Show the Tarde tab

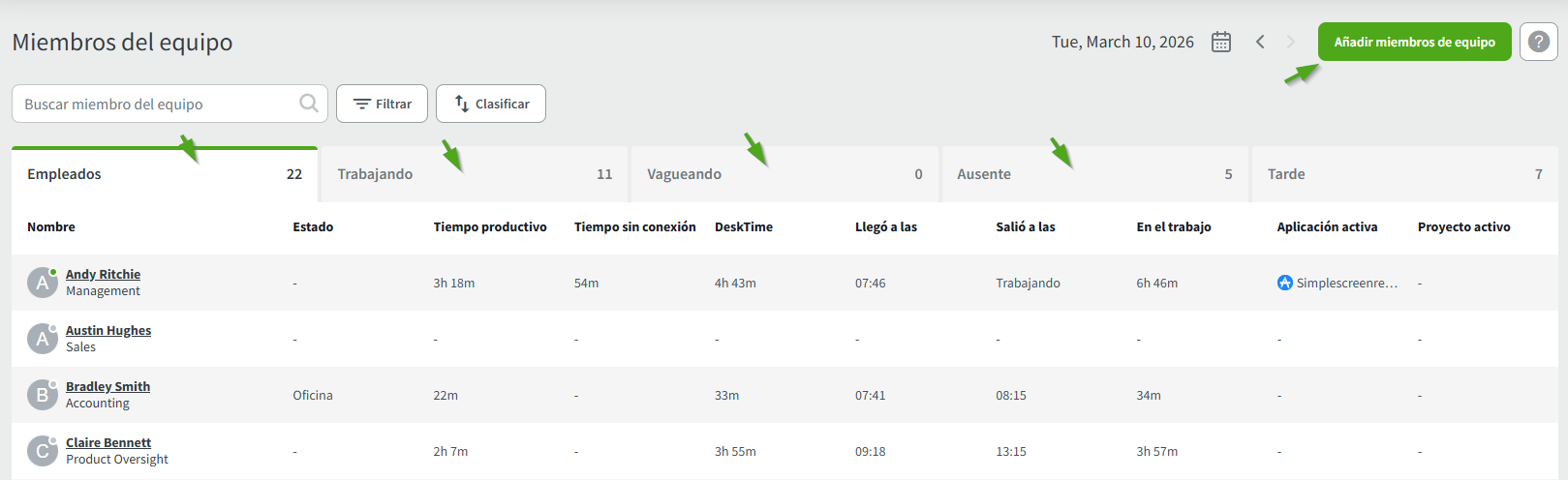tap(1403, 174)
